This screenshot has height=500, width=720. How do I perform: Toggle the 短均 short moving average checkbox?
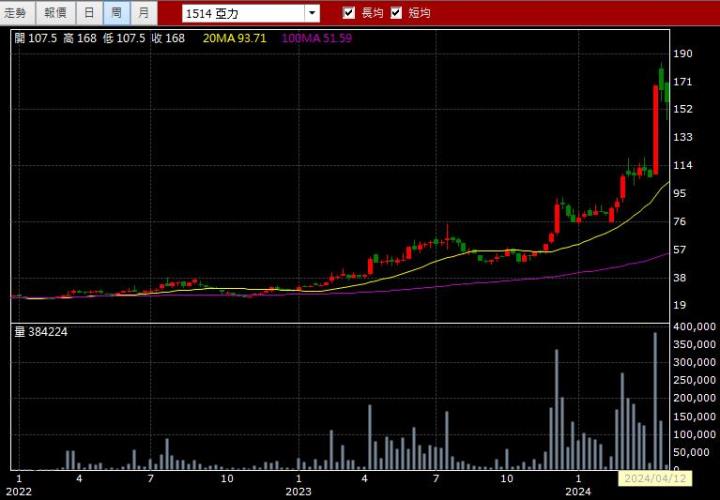pos(396,13)
